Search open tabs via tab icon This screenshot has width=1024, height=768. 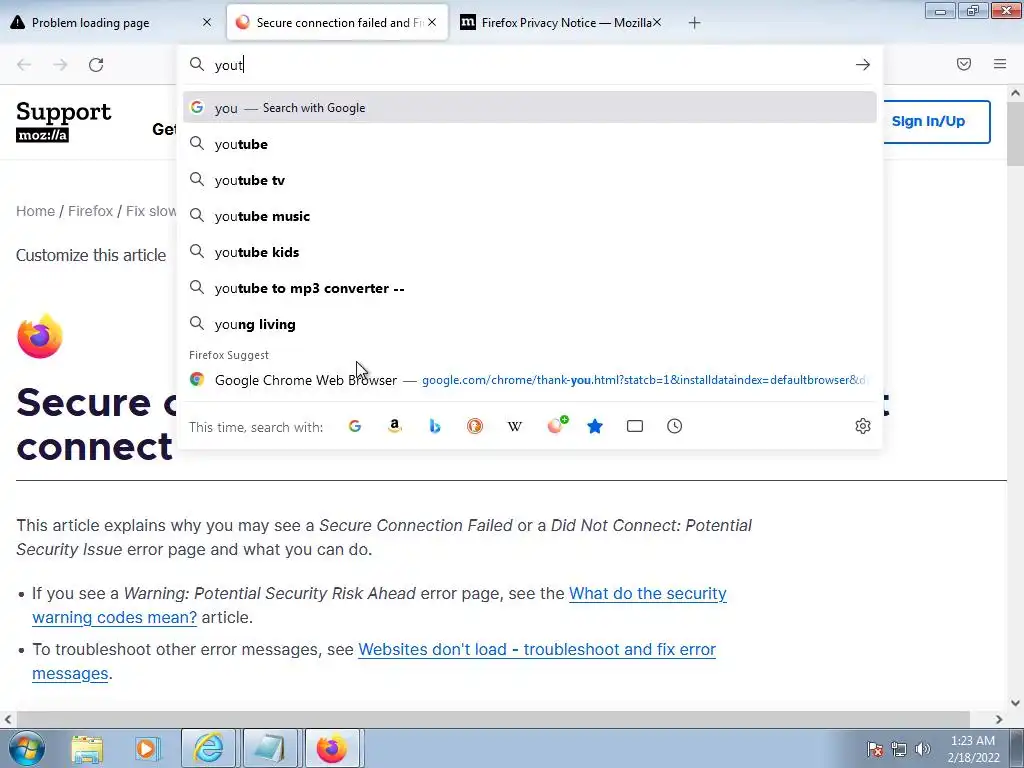[x=635, y=426]
